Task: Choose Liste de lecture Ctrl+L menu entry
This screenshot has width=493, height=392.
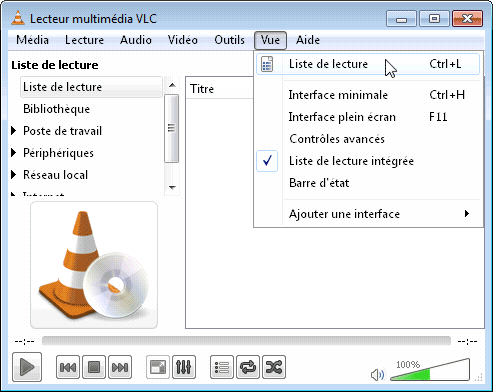Action: pyautogui.click(x=368, y=64)
